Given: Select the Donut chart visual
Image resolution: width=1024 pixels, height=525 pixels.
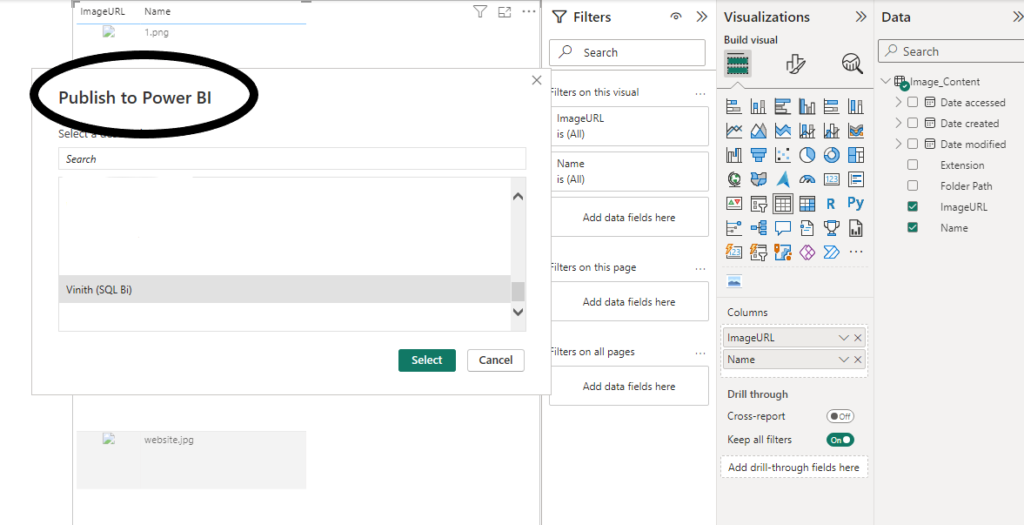Looking at the screenshot, I should point(831,155).
